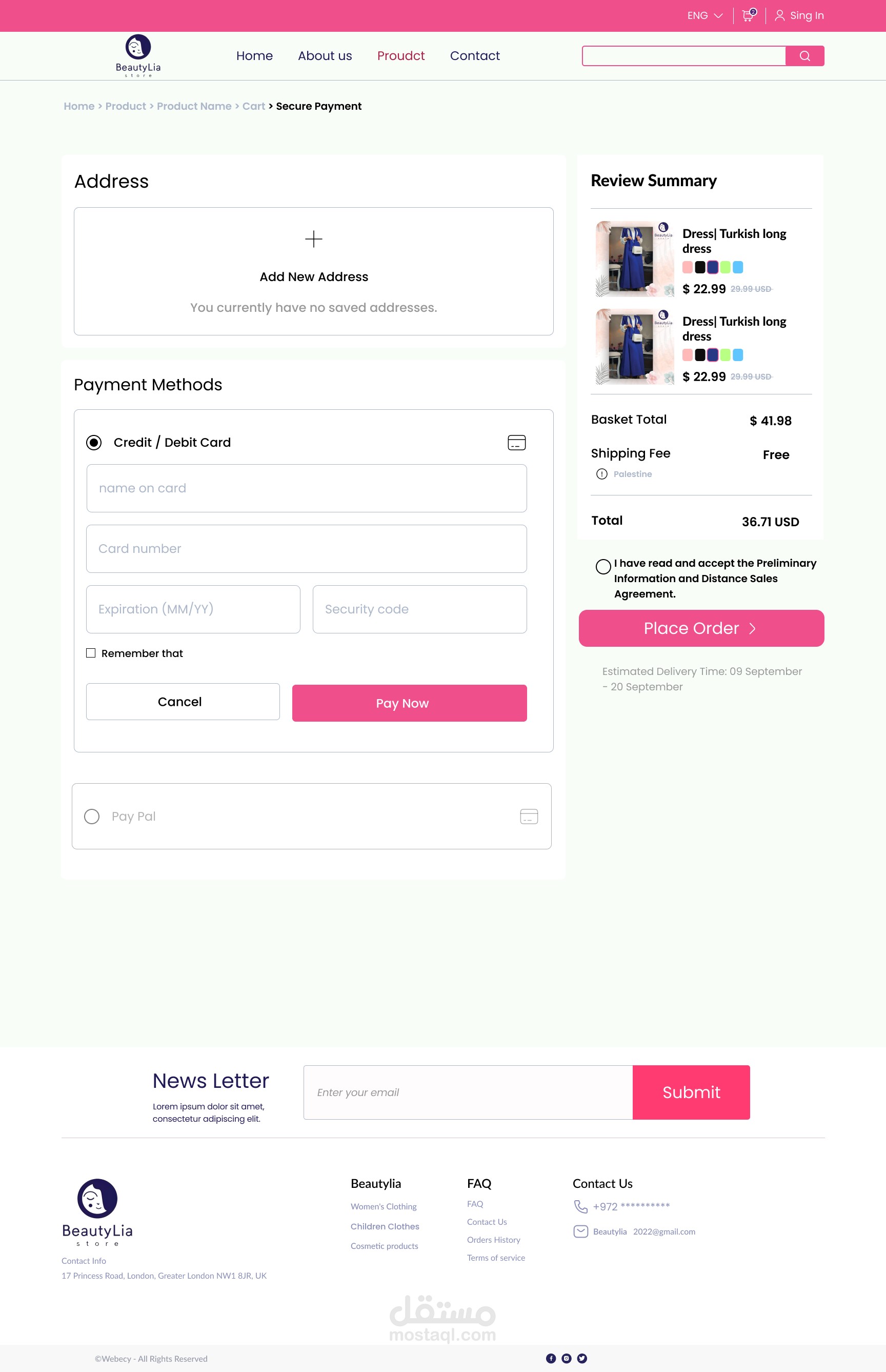Go to the Contact menu item
This screenshot has height=1372, width=886.
point(475,56)
